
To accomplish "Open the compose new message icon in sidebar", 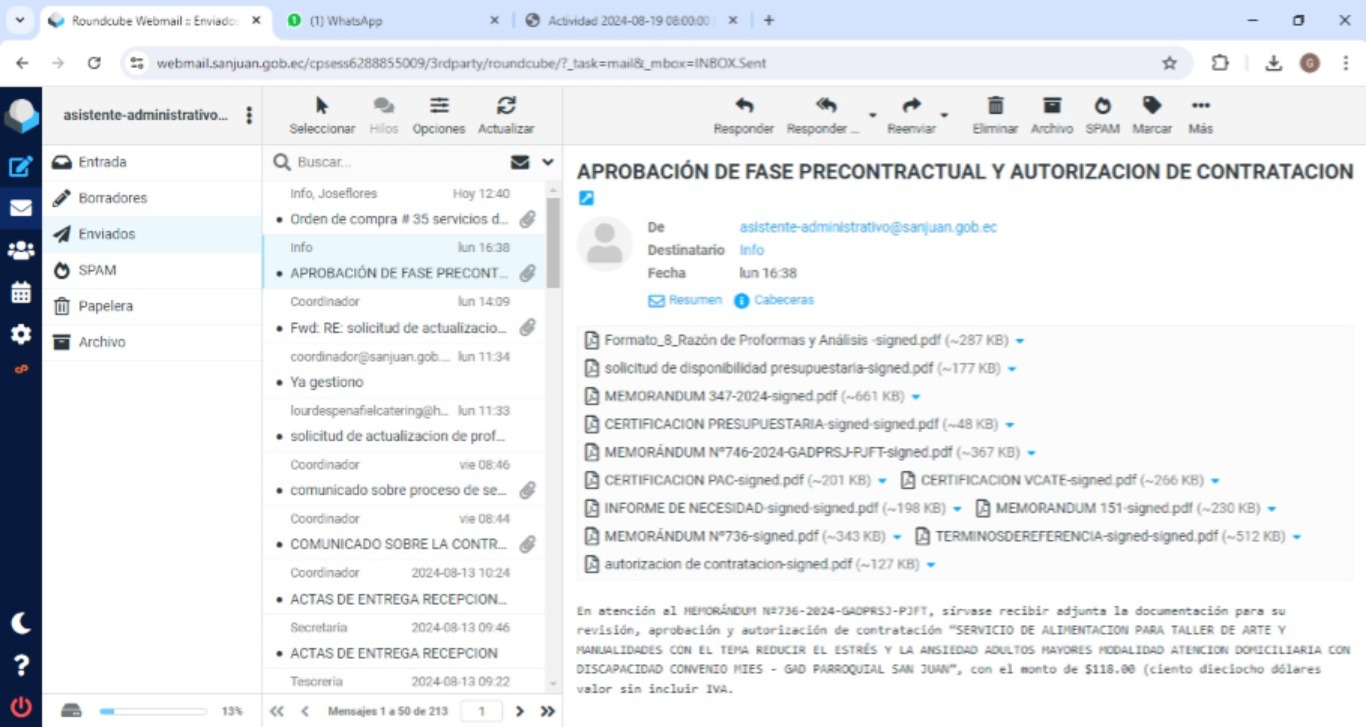I will (x=20, y=167).
